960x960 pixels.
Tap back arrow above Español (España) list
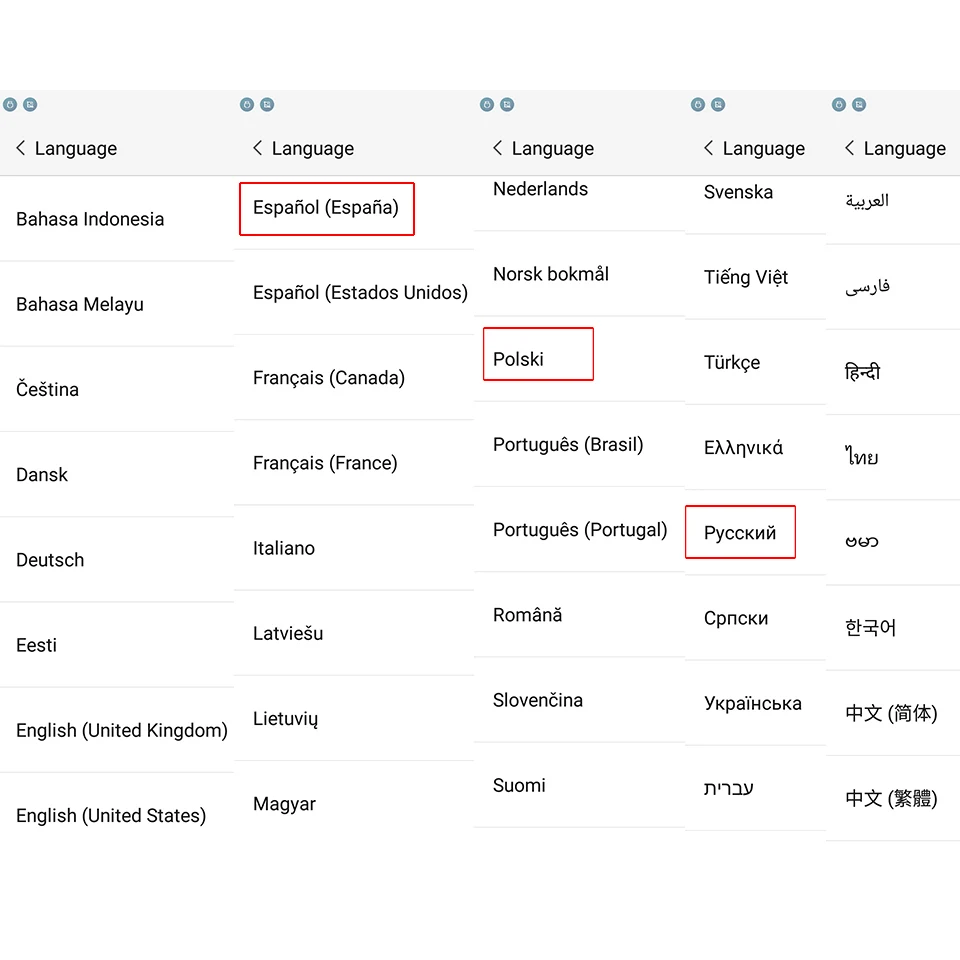(x=258, y=148)
